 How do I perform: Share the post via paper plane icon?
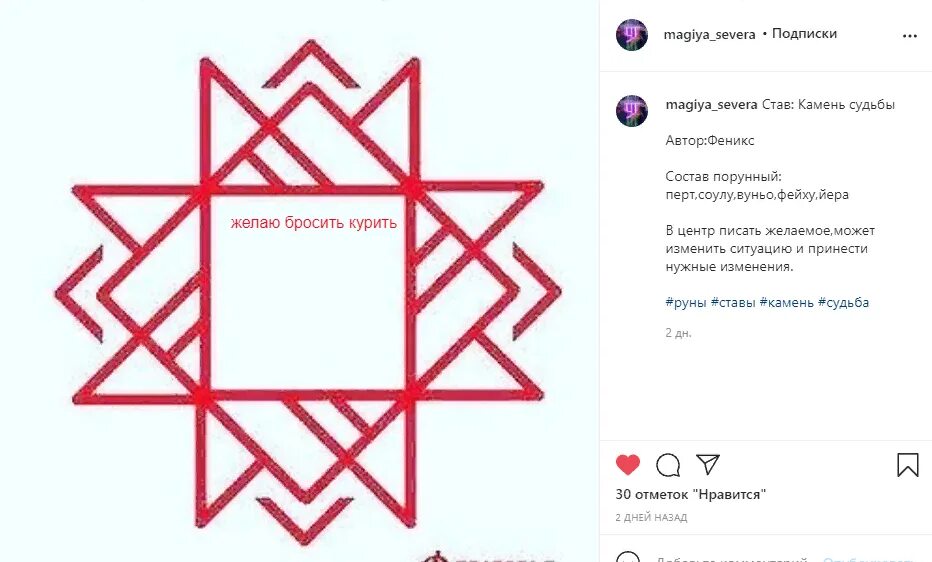coord(708,464)
